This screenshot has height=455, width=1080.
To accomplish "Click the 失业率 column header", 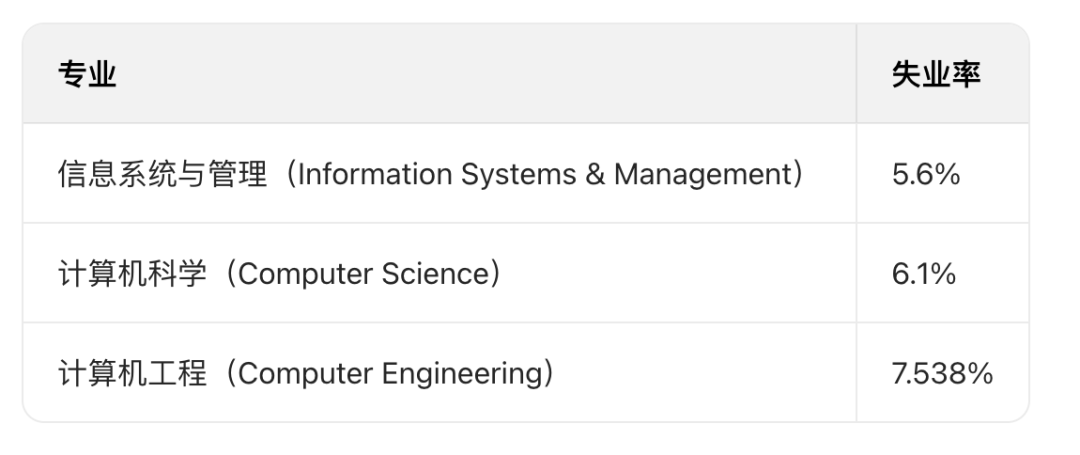I will coord(934,75).
